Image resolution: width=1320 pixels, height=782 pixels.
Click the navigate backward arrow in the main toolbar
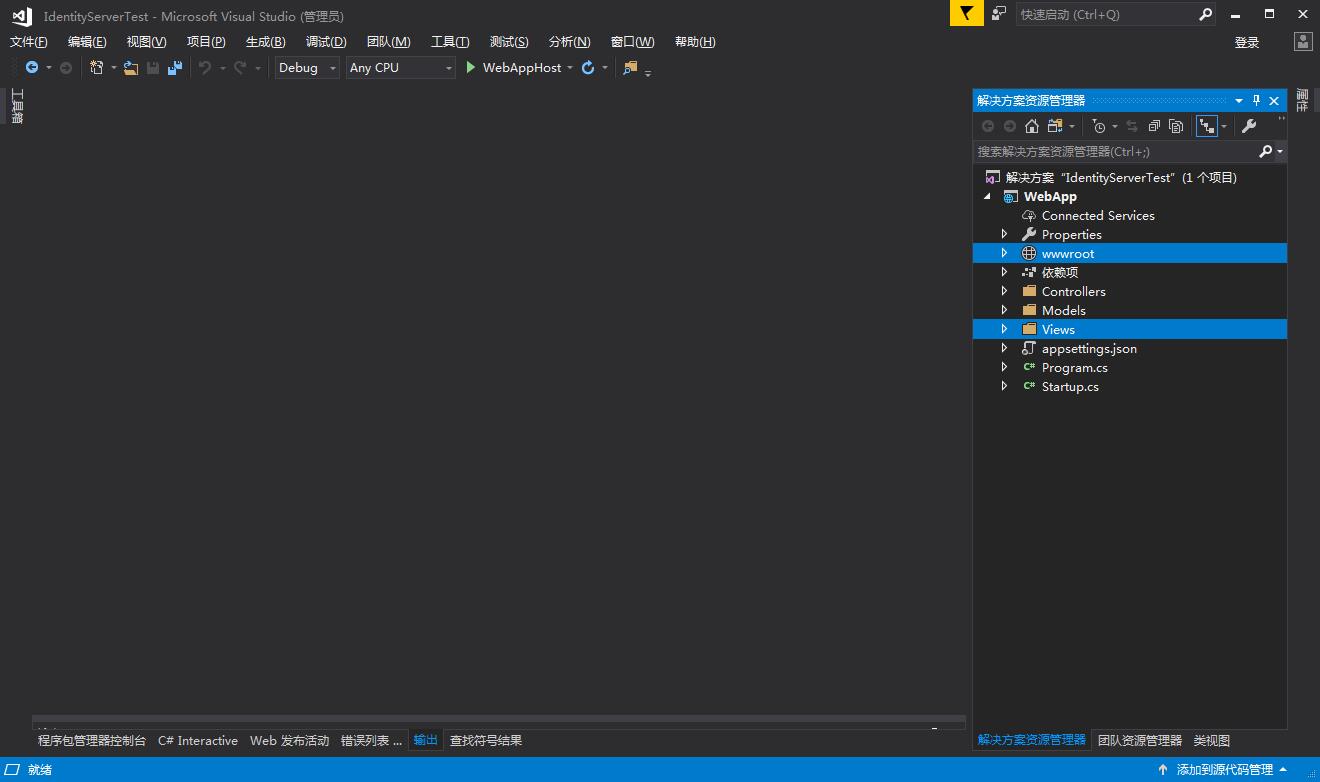click(32, 68)
